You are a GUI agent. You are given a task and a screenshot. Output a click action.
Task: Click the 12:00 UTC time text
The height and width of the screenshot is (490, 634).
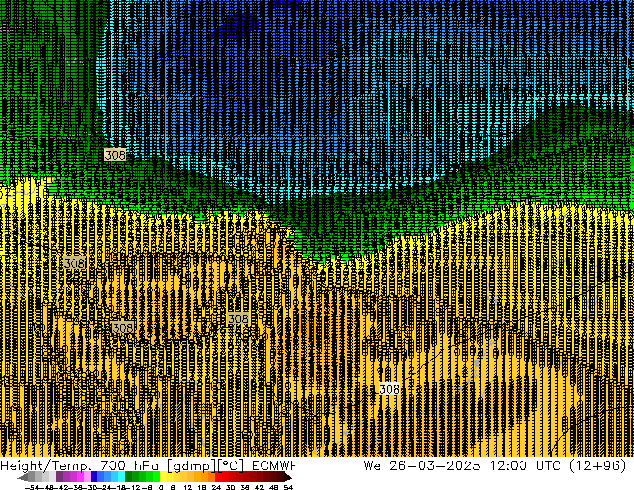click(x=525, y=466)
